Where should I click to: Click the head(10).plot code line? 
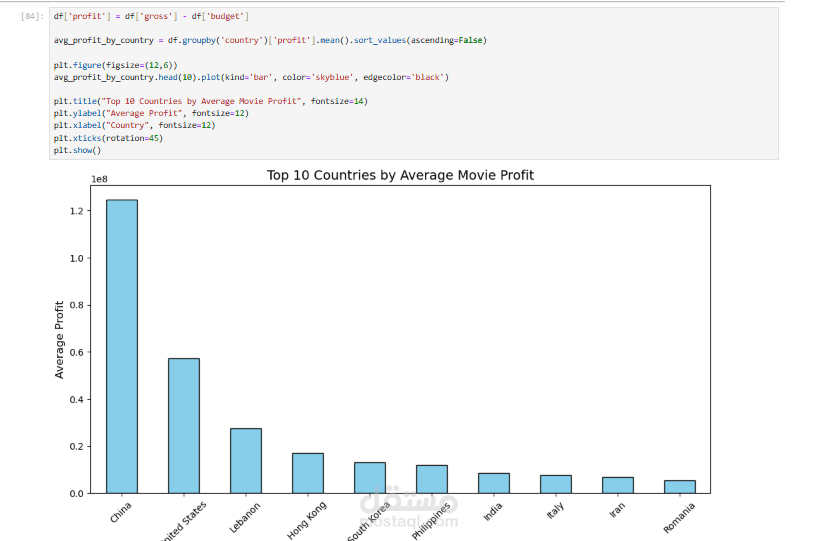click(x=251, y=77)
